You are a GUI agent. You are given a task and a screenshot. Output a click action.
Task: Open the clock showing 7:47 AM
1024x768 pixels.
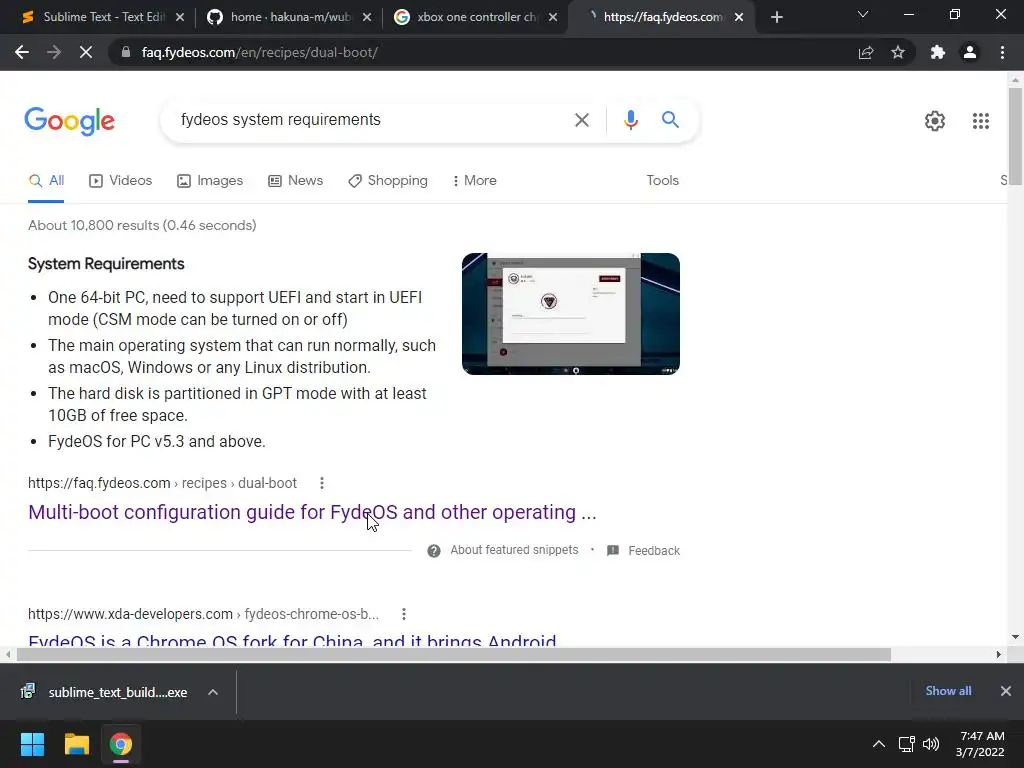click(x=980, y=744)
